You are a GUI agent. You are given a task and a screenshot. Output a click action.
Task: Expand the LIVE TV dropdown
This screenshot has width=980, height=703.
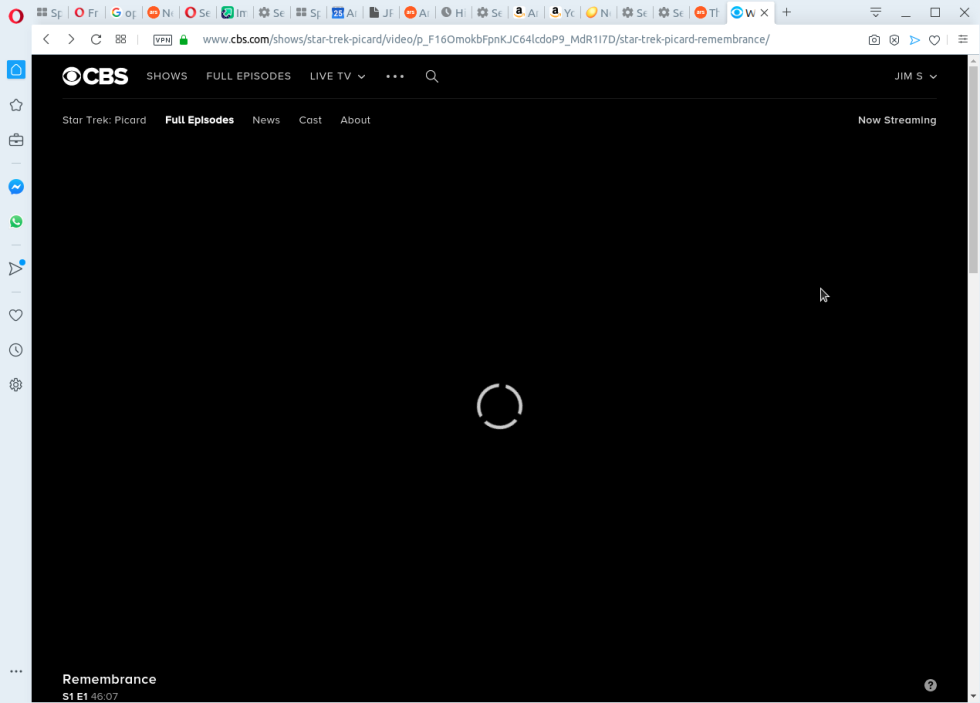point(337,76)
